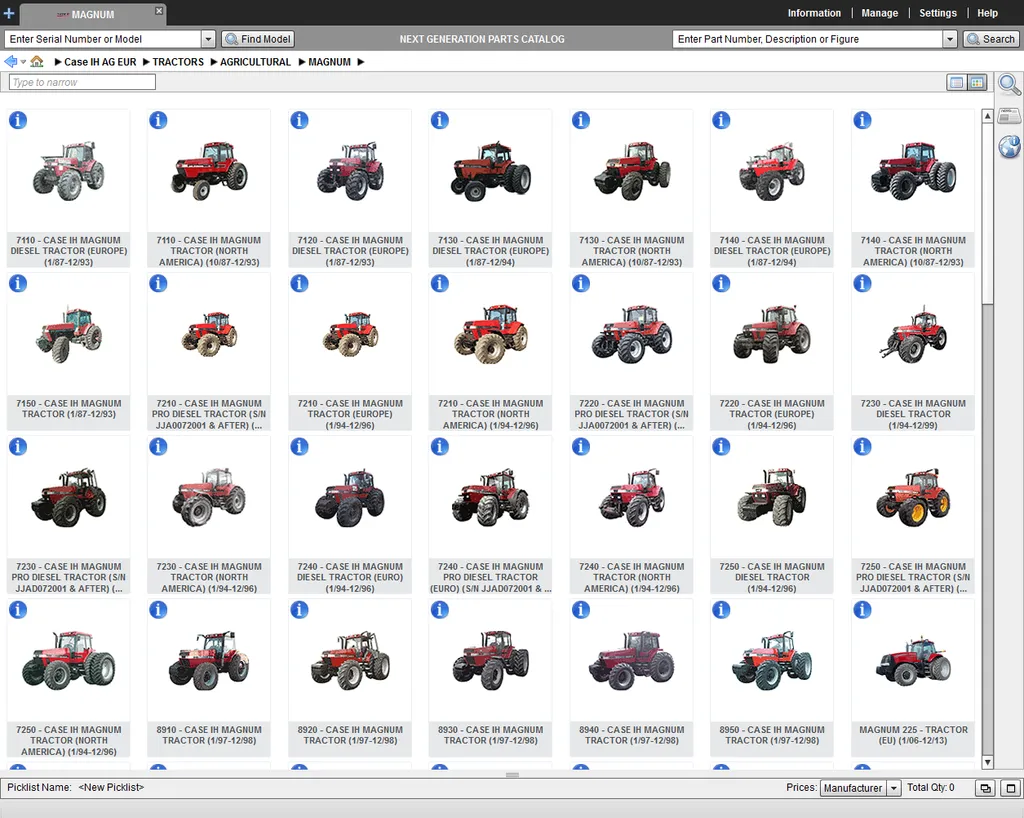Close the MAGNUM tab
Screen dimensions: 1024x818
click(159, 11)
